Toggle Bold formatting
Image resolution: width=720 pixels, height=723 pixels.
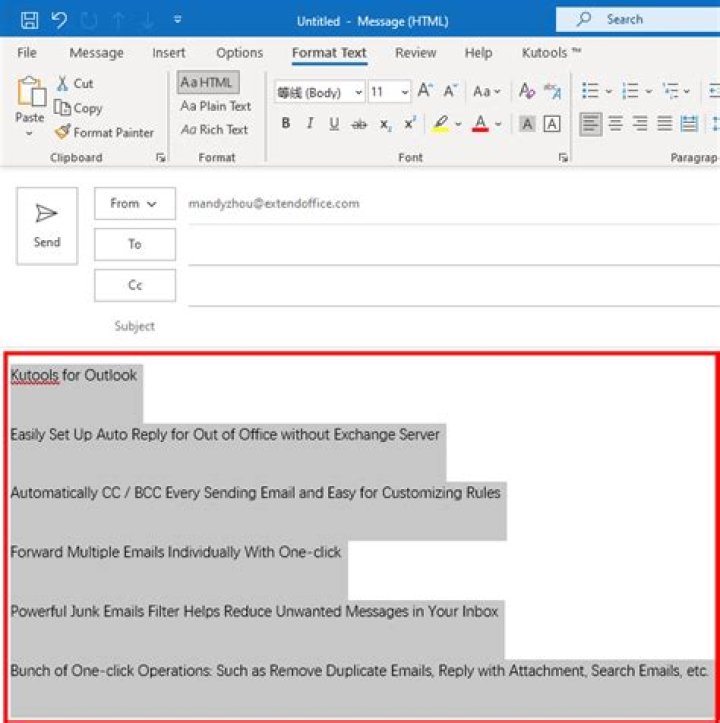pos(286,124)
